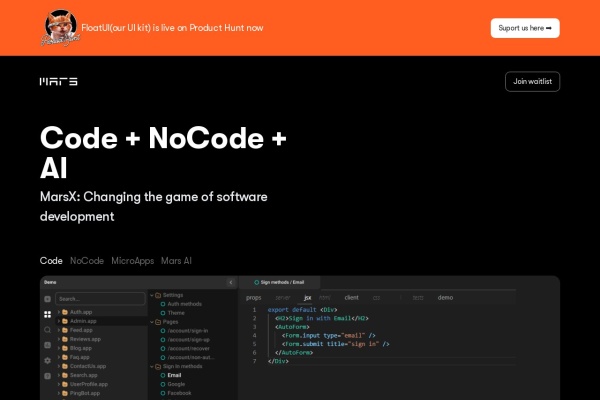
Task: Open the demo editor tab
Action: [445, 297]
